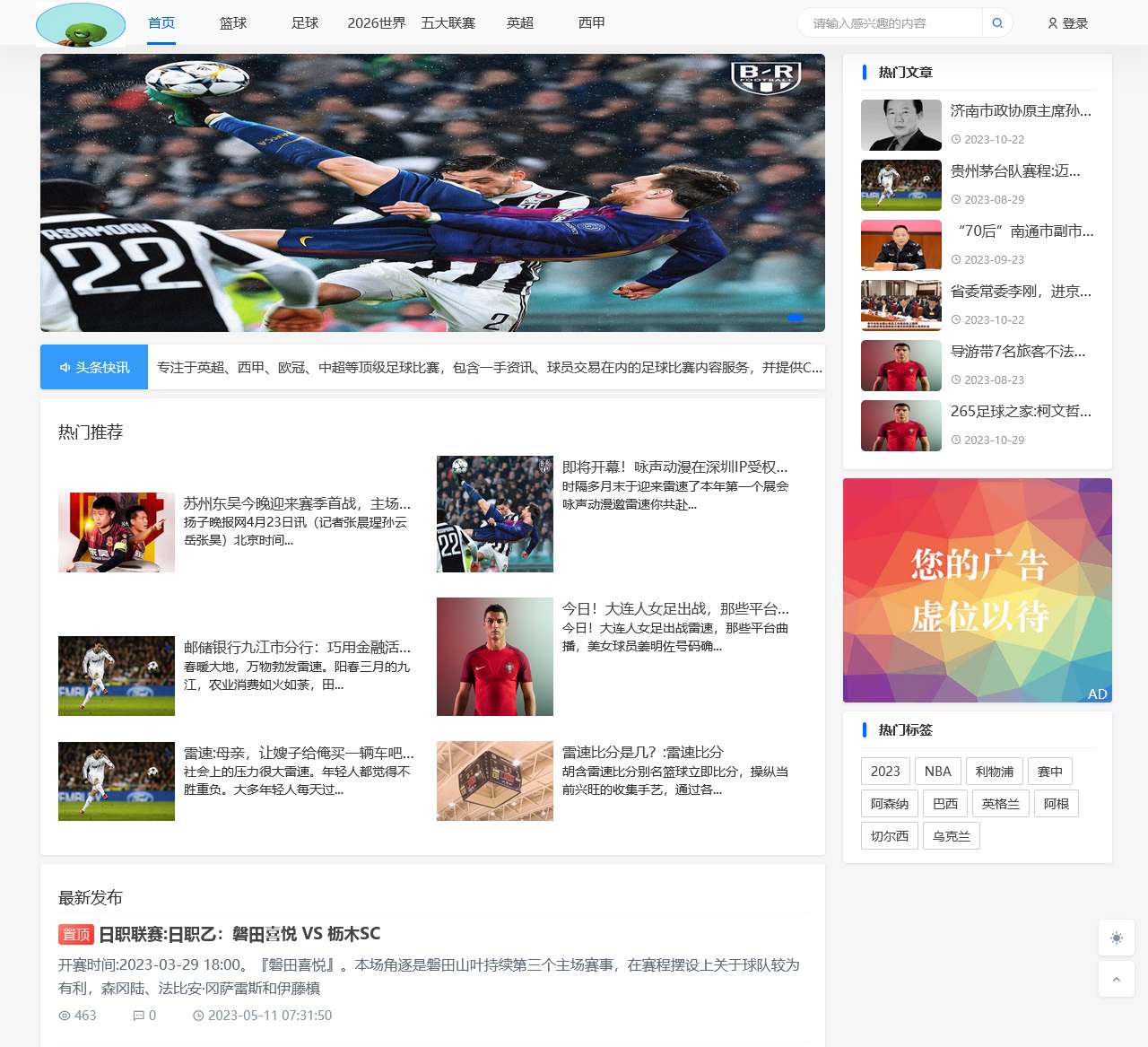Open article 今日！大连人女足出战
The width and height of the screenshot is (1148, 1047).
pos(675,609)
